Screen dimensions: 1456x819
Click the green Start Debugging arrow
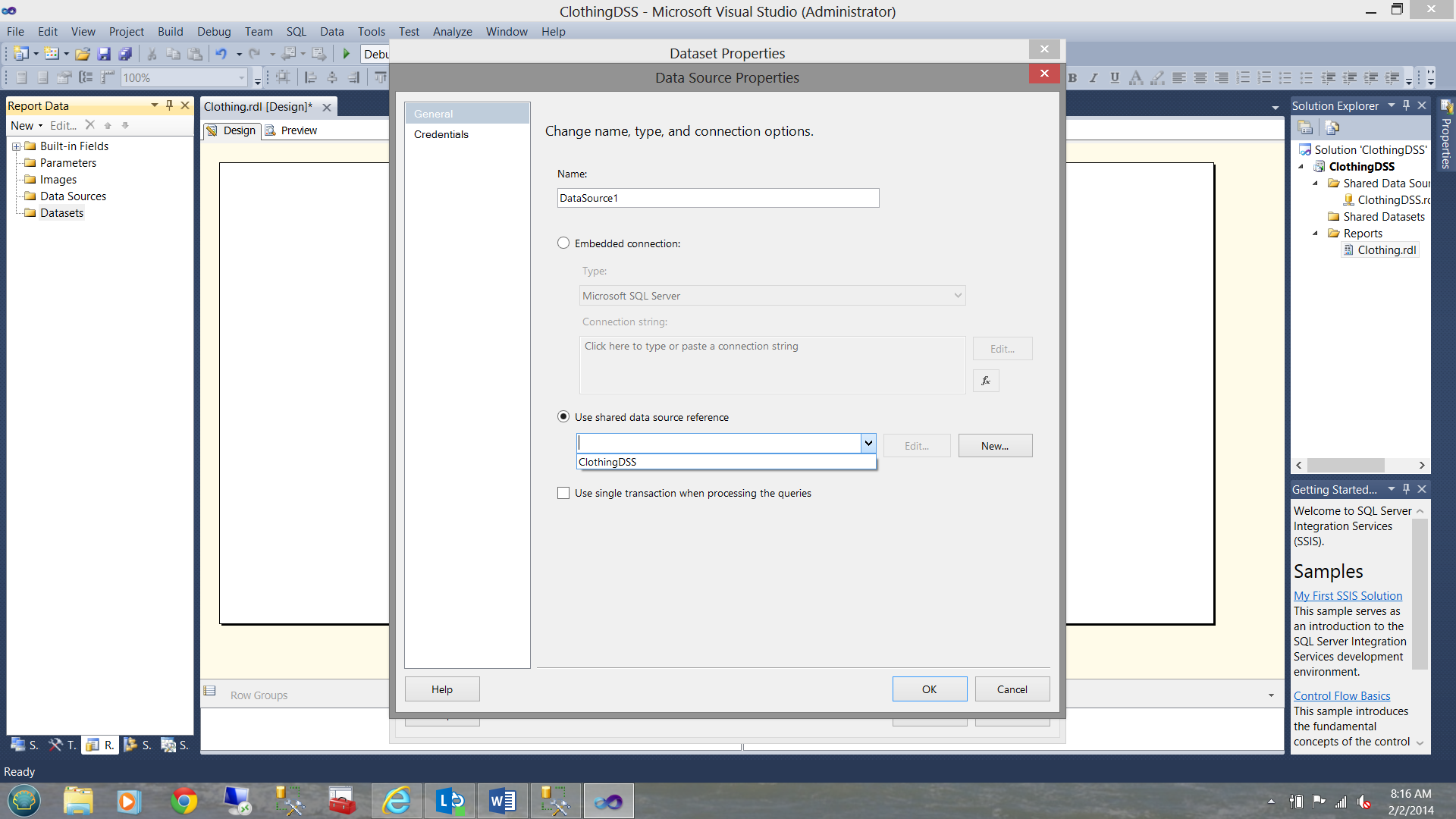(347, 54)
